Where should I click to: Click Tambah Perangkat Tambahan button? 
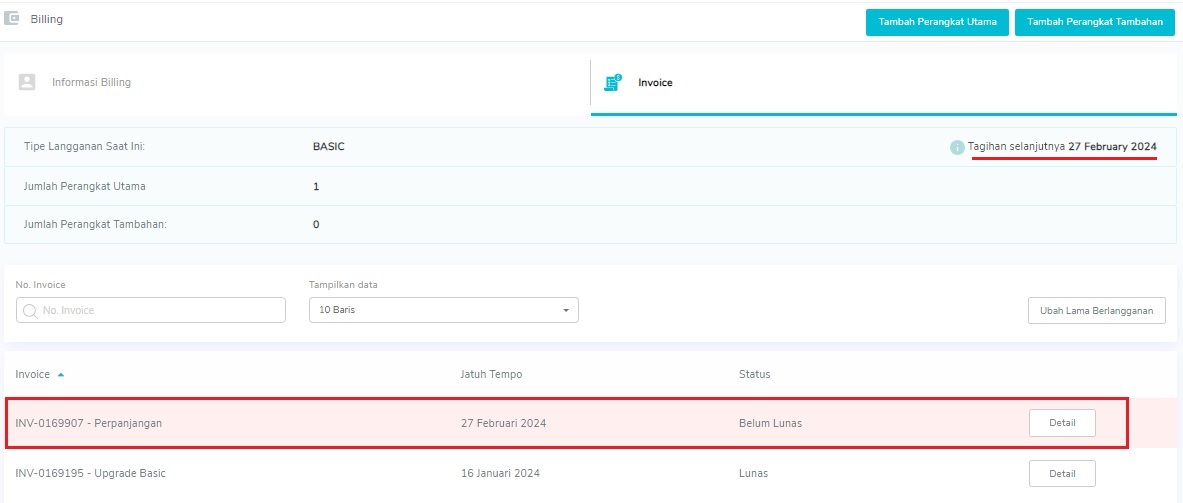pyautogui.click(x=1095, y=22)
